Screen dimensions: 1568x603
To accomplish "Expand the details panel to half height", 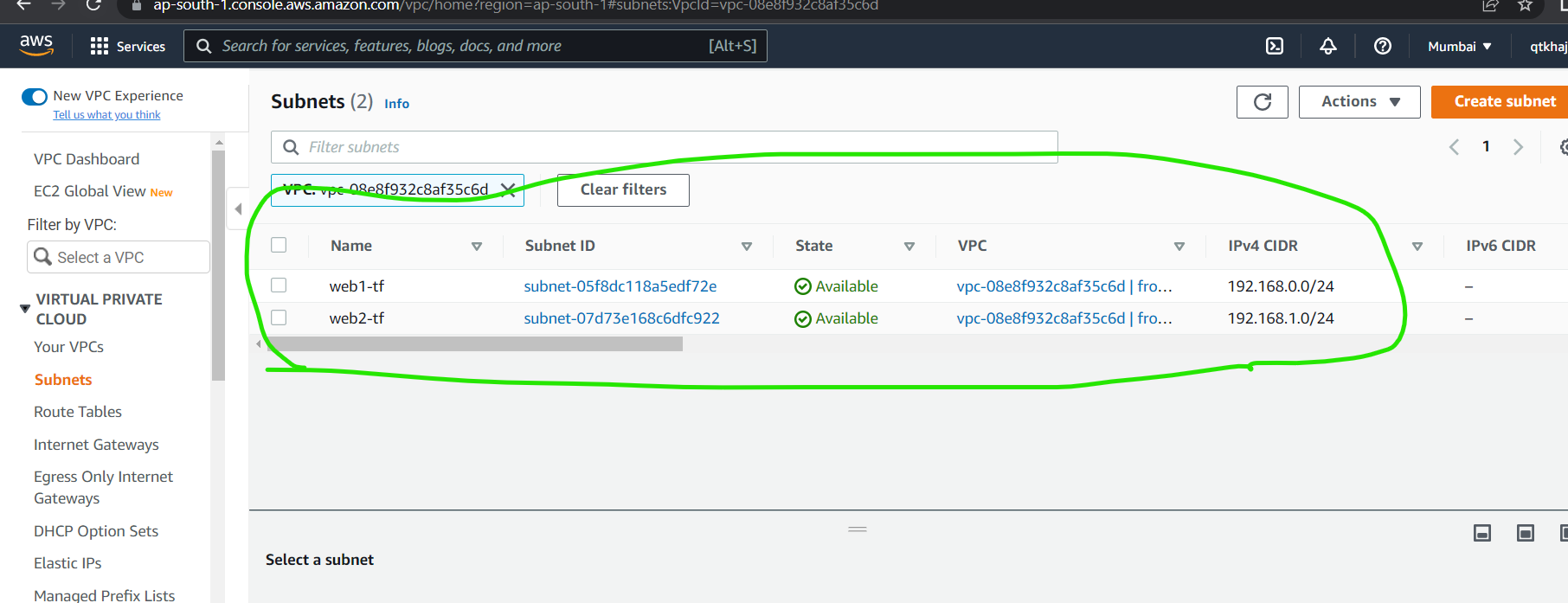I will (1526, 533).
